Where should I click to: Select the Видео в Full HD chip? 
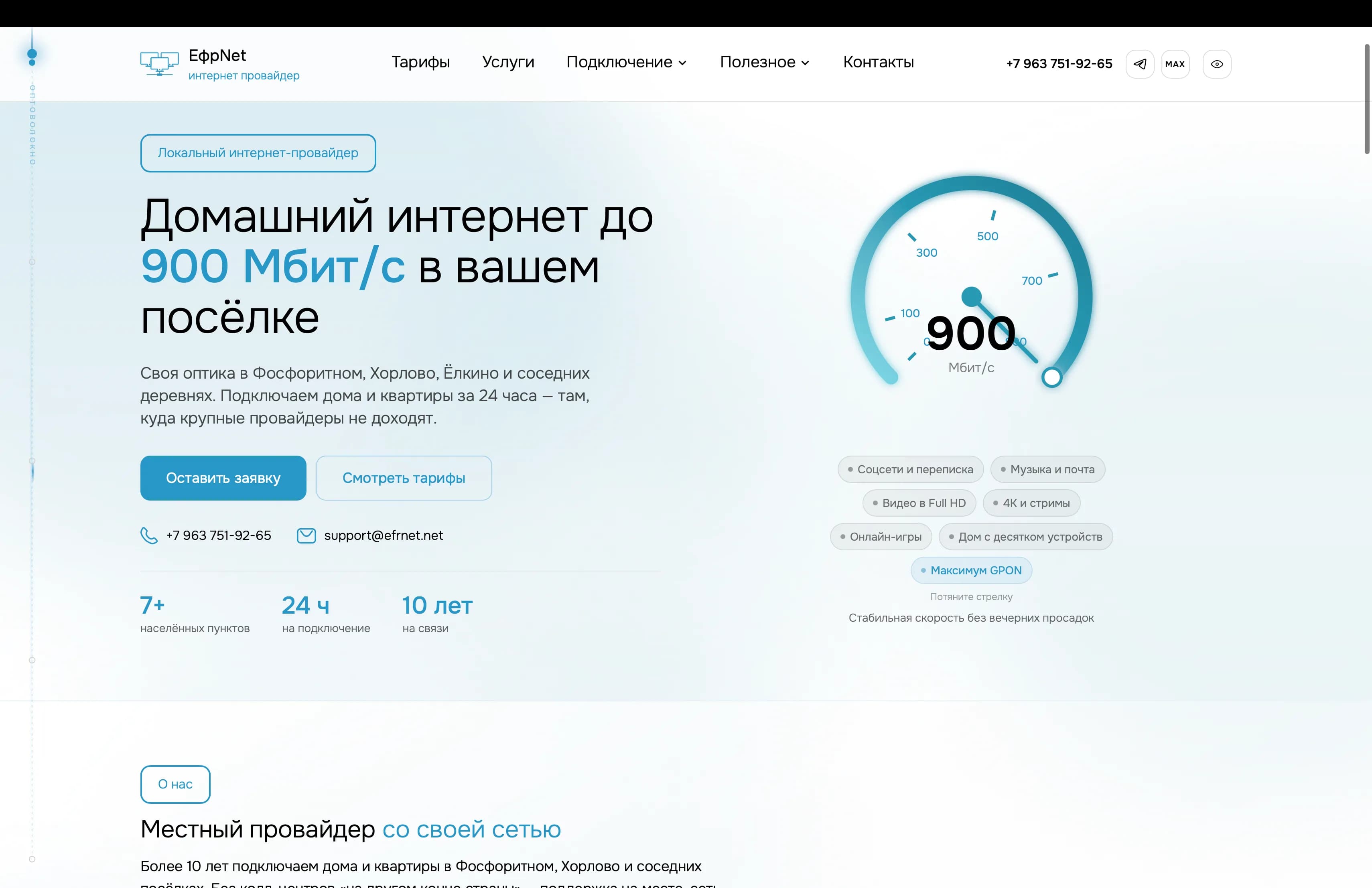919,503
